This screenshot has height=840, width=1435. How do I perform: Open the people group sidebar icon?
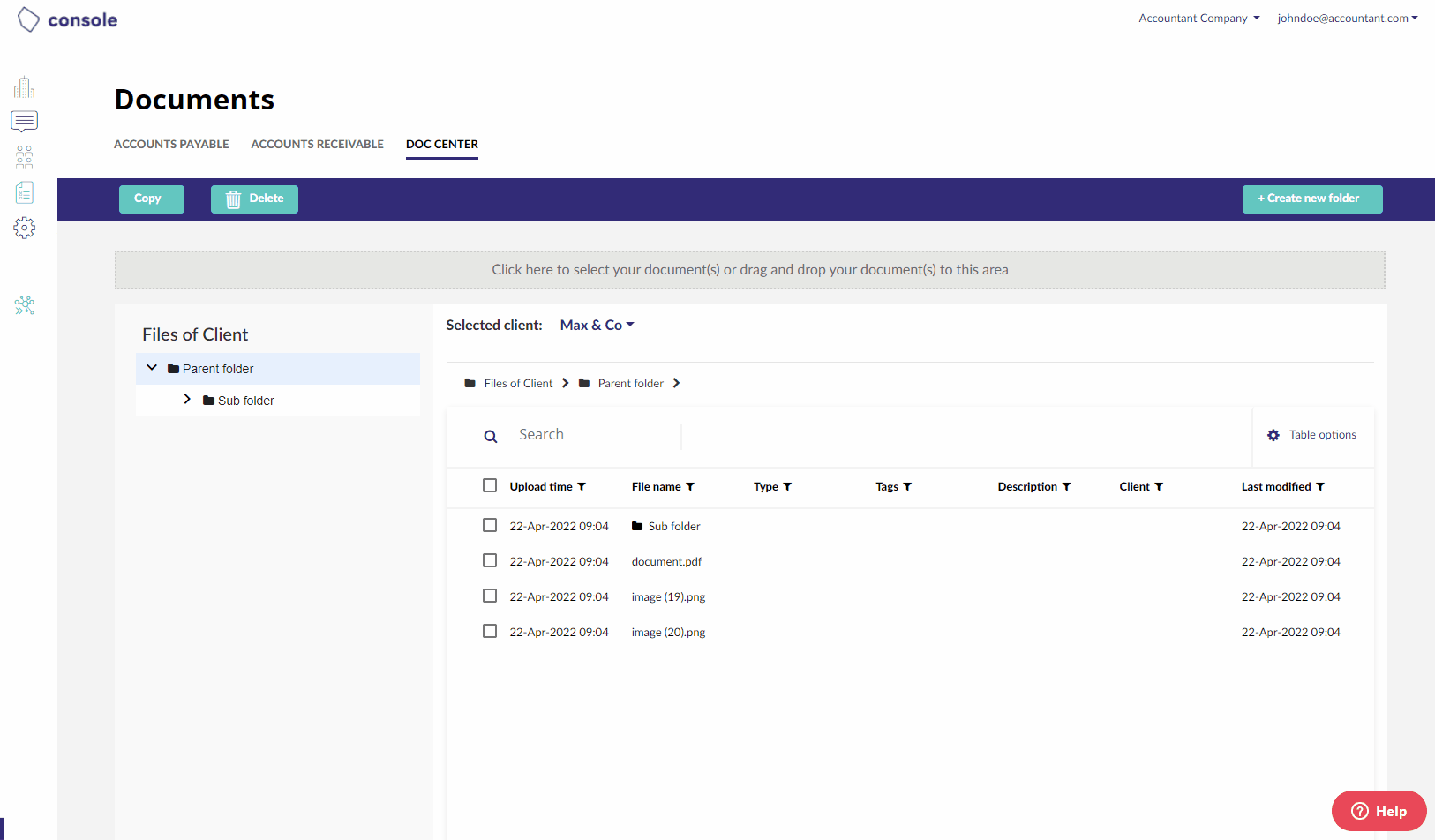tap(25, 157)
